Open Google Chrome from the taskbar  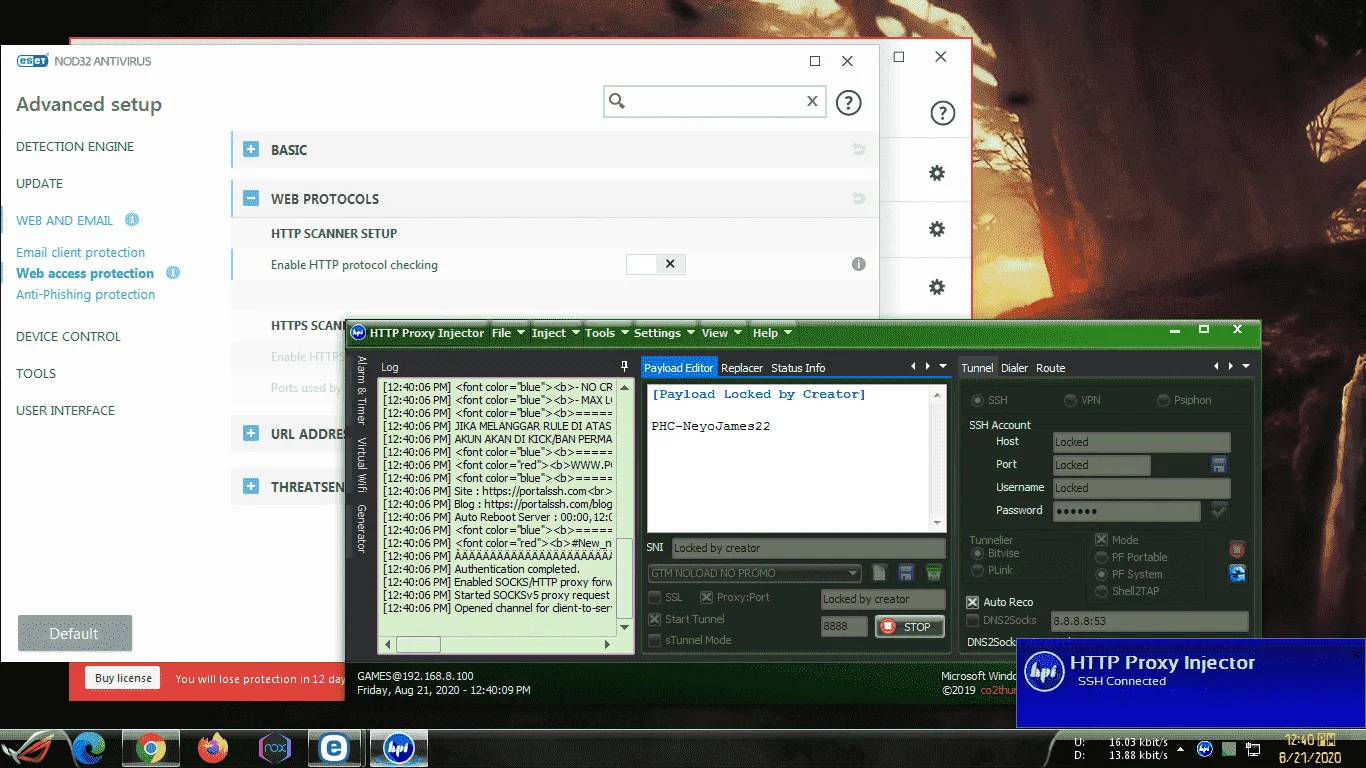click(151, 747)
